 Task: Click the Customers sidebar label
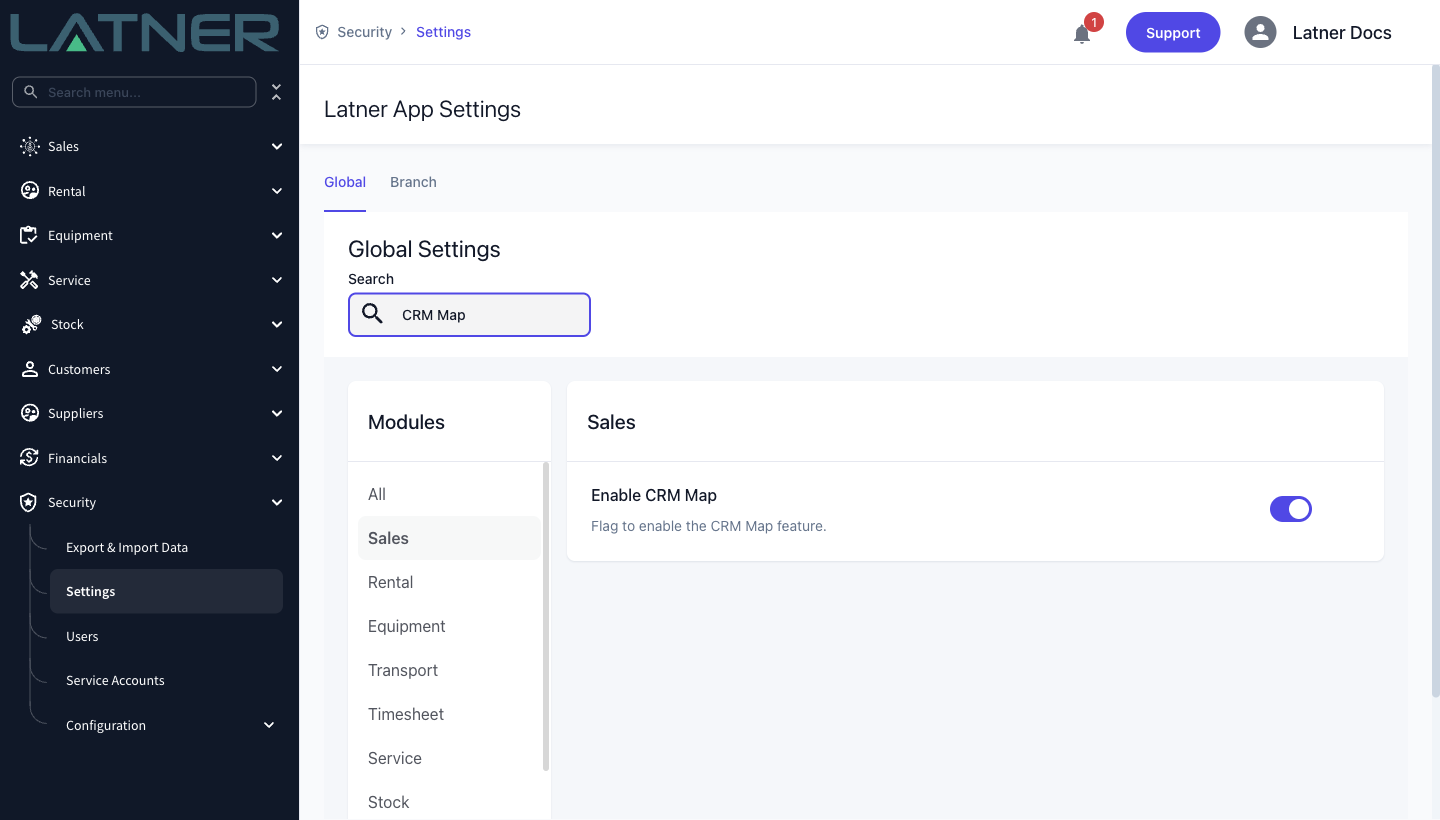click(x=79, y=369)
